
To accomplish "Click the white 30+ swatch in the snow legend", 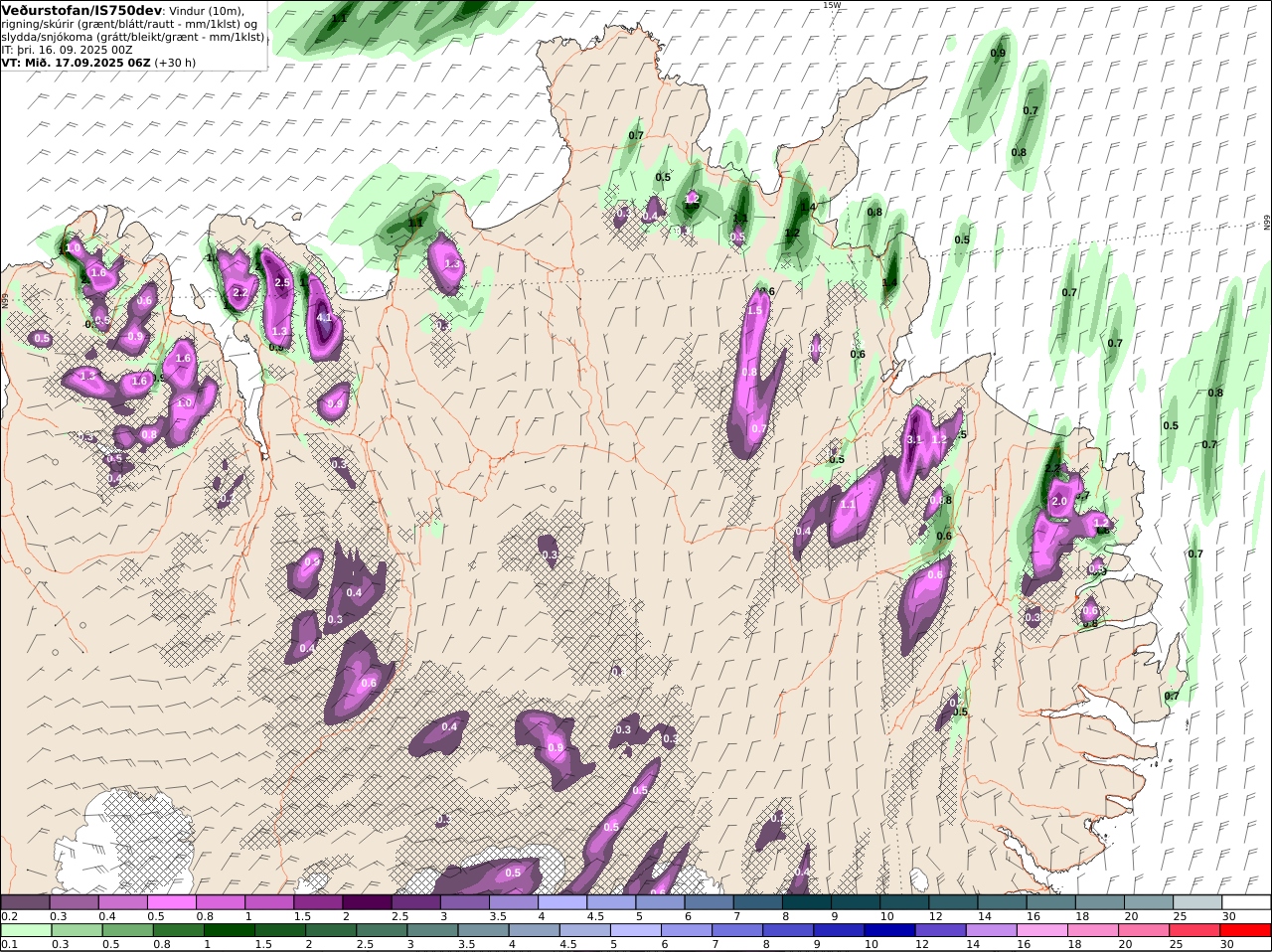I will [x=1246, y=902].
